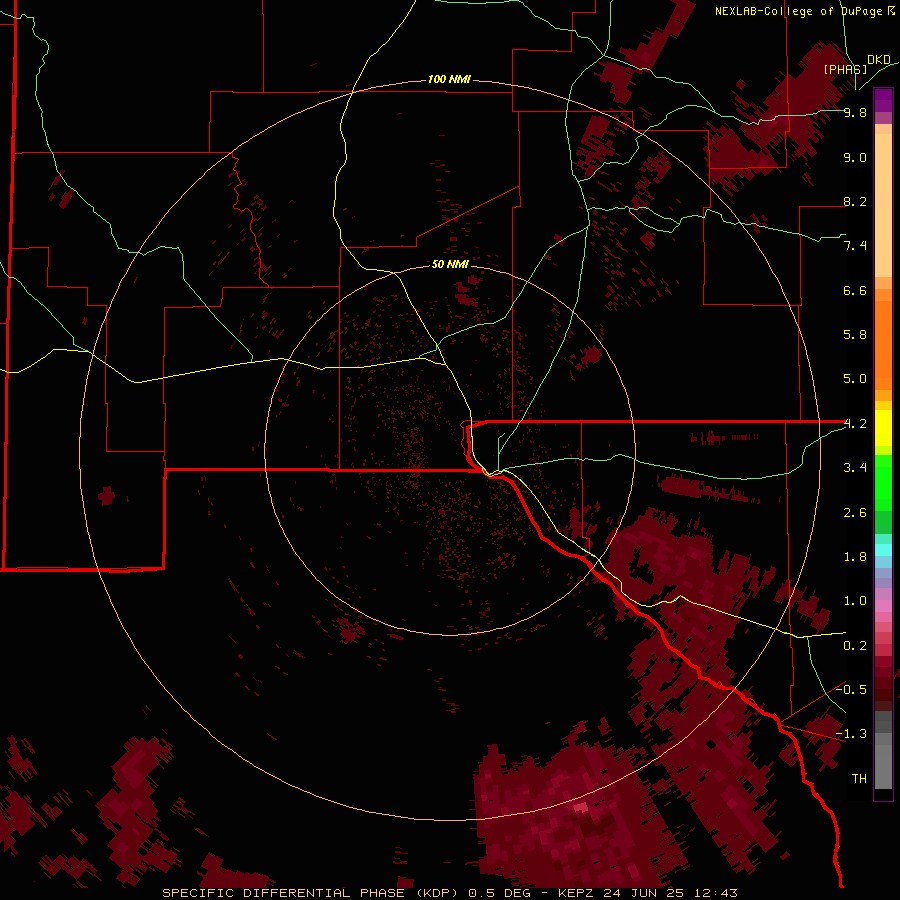This screenshot has width=900, height=900.
Task: Click the 0.5 DEG tilt text in the caption
Action: click(497, 893)
